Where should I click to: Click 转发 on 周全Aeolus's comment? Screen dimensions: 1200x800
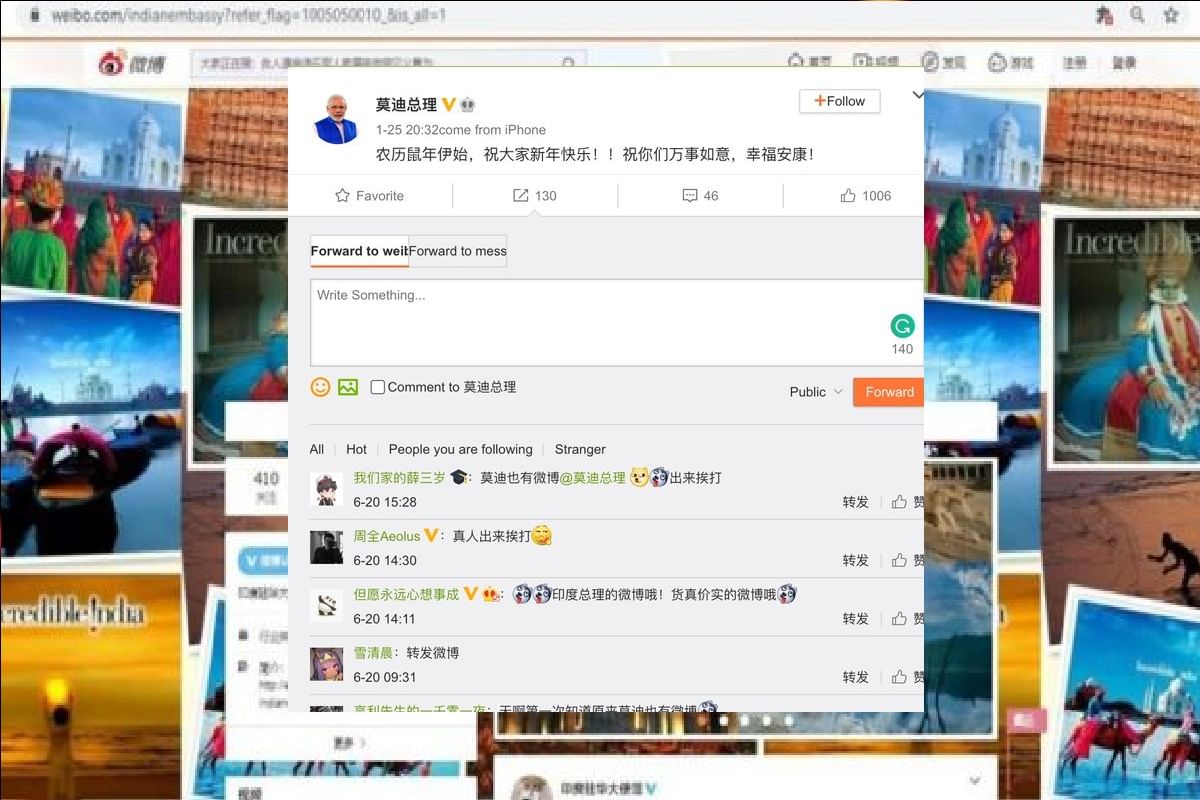tap(855, 560)
